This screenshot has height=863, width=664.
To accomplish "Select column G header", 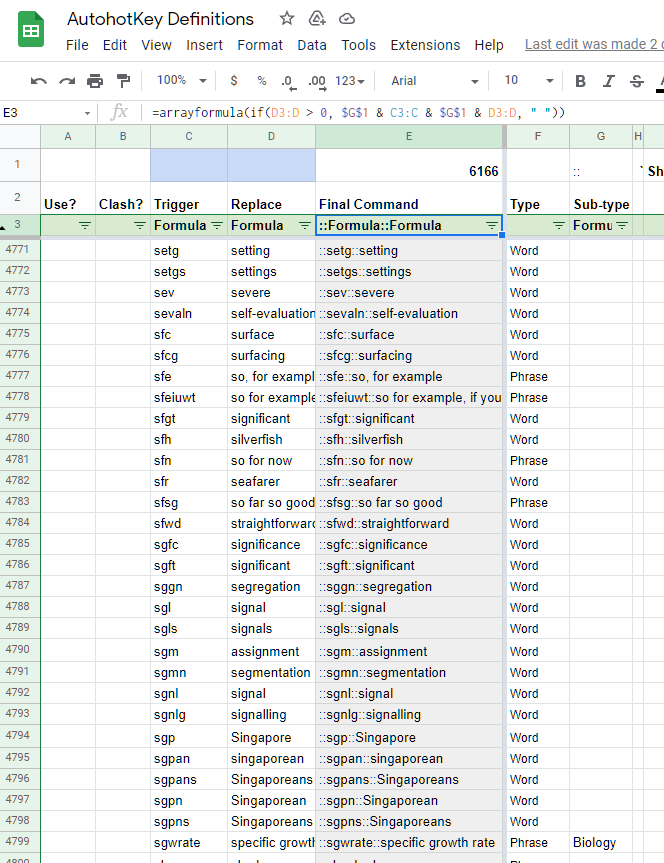I will pyautogui.click(x=601, y=136).
